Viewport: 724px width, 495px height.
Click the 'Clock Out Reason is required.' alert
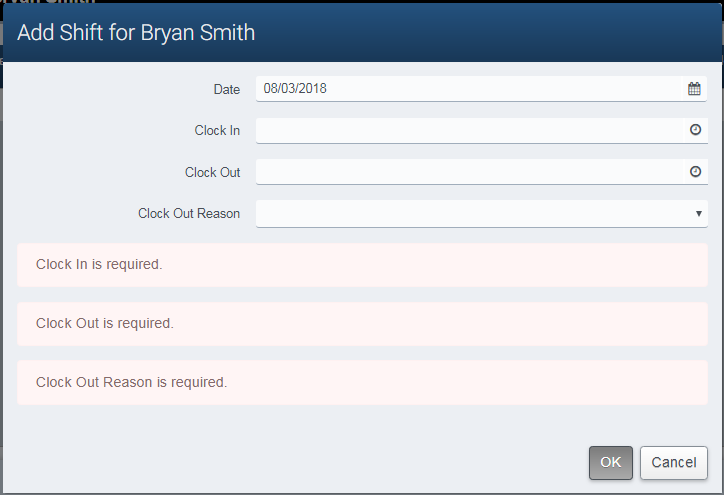click(132, 382)
